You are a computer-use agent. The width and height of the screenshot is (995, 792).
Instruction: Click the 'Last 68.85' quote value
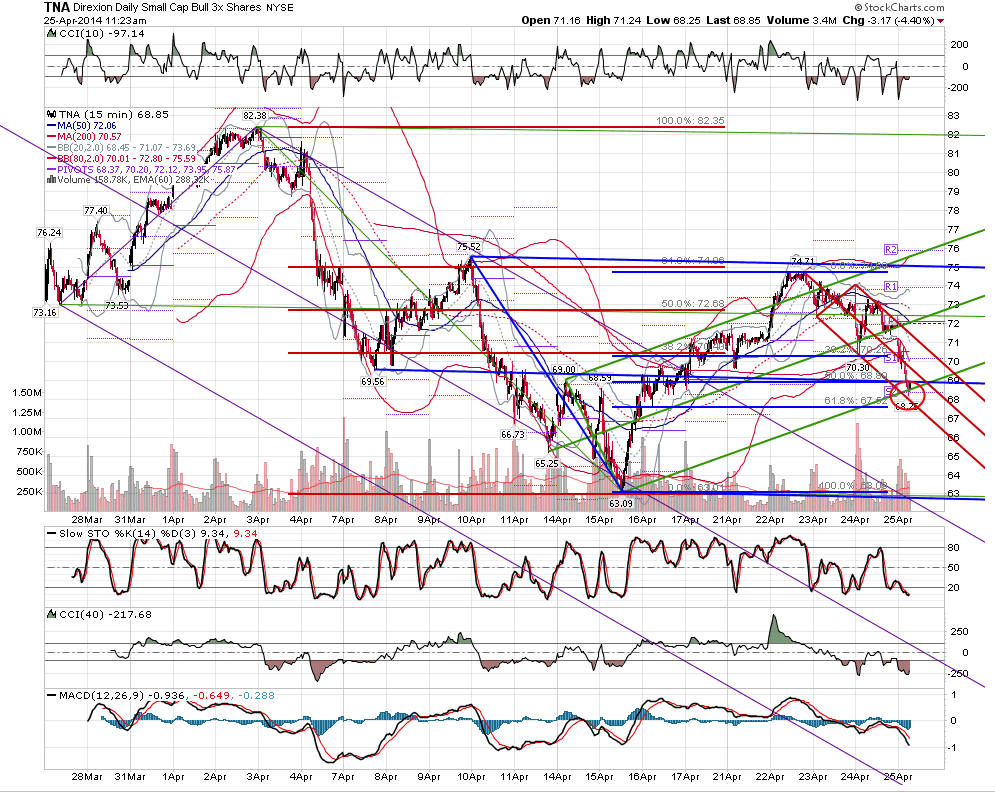733,20
